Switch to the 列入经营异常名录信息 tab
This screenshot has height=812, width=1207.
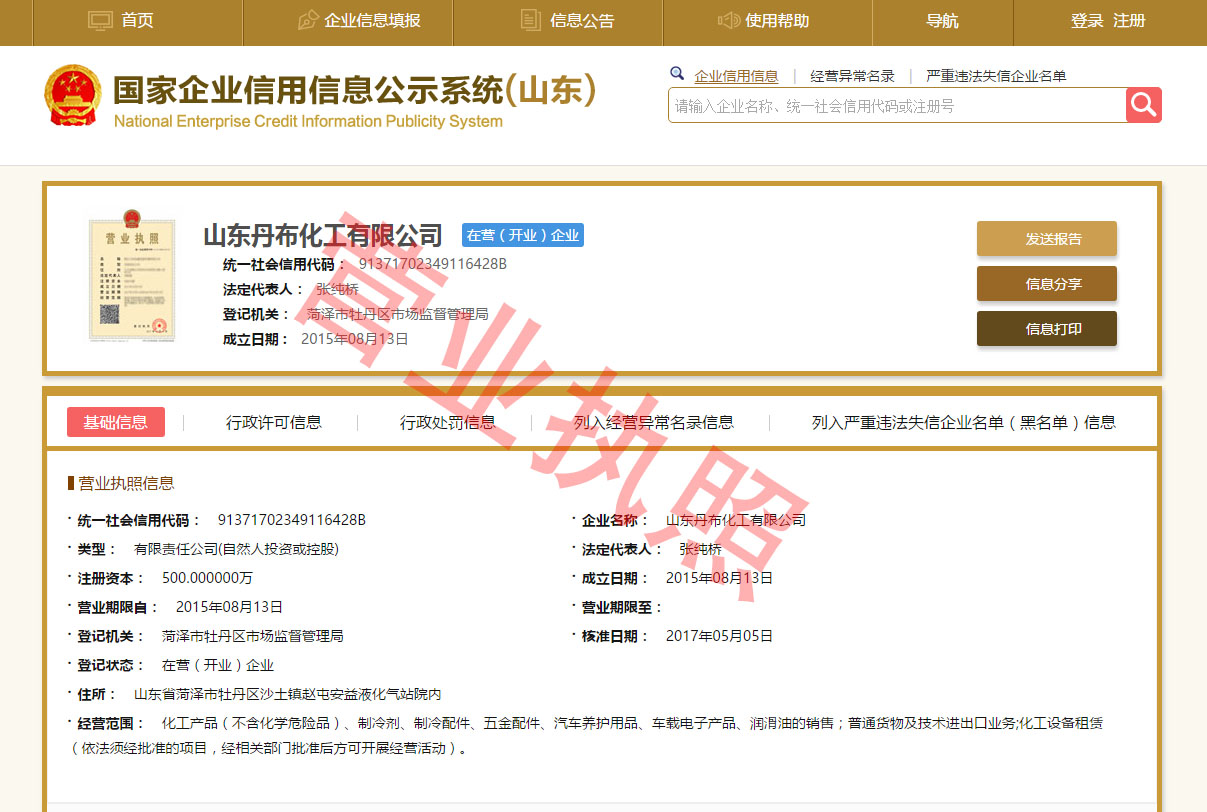pyautogui.click(x=654, y=422)
